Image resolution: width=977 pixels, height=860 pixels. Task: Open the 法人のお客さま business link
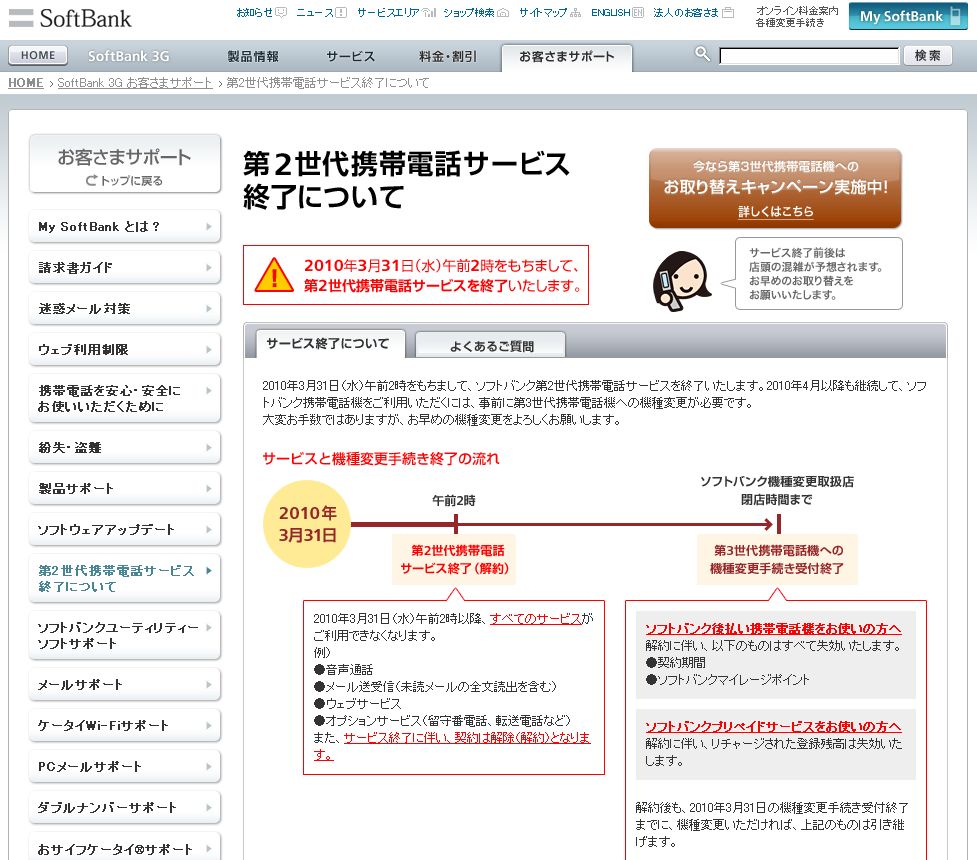[693, 12]
